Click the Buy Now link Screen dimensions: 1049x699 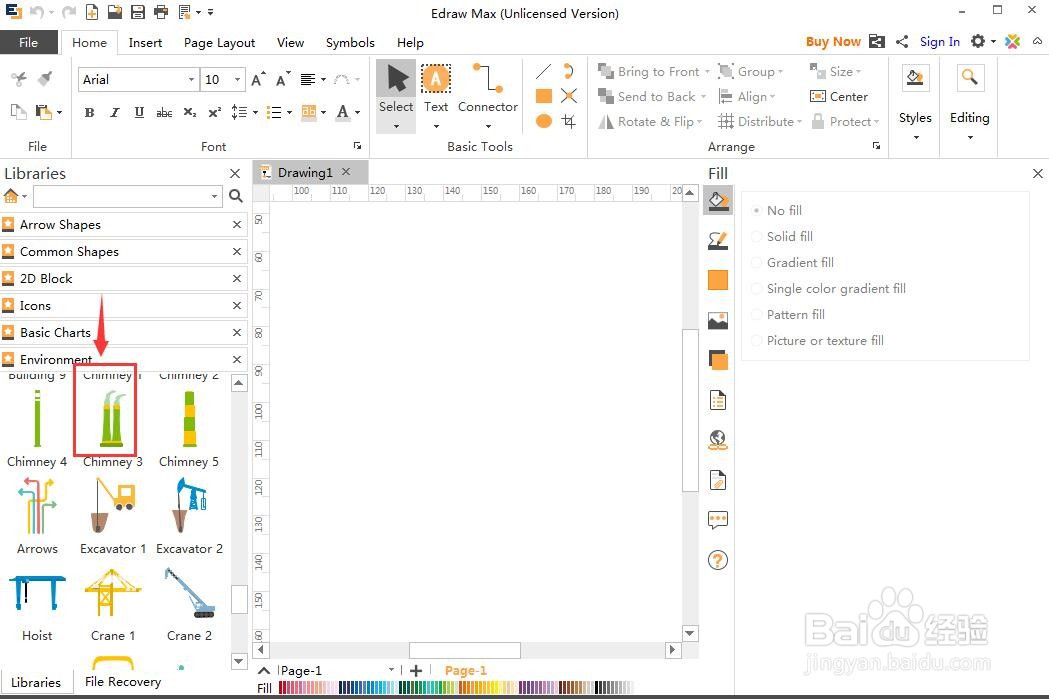click(x=833, y=41)
